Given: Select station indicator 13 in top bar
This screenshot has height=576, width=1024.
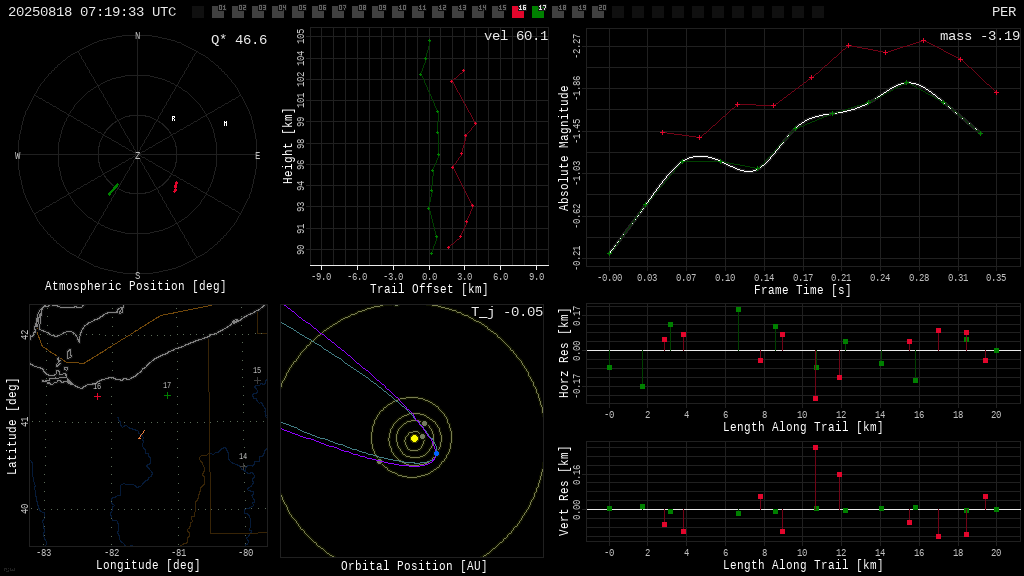Looking at the screenshot, I should tap(458, 11).
